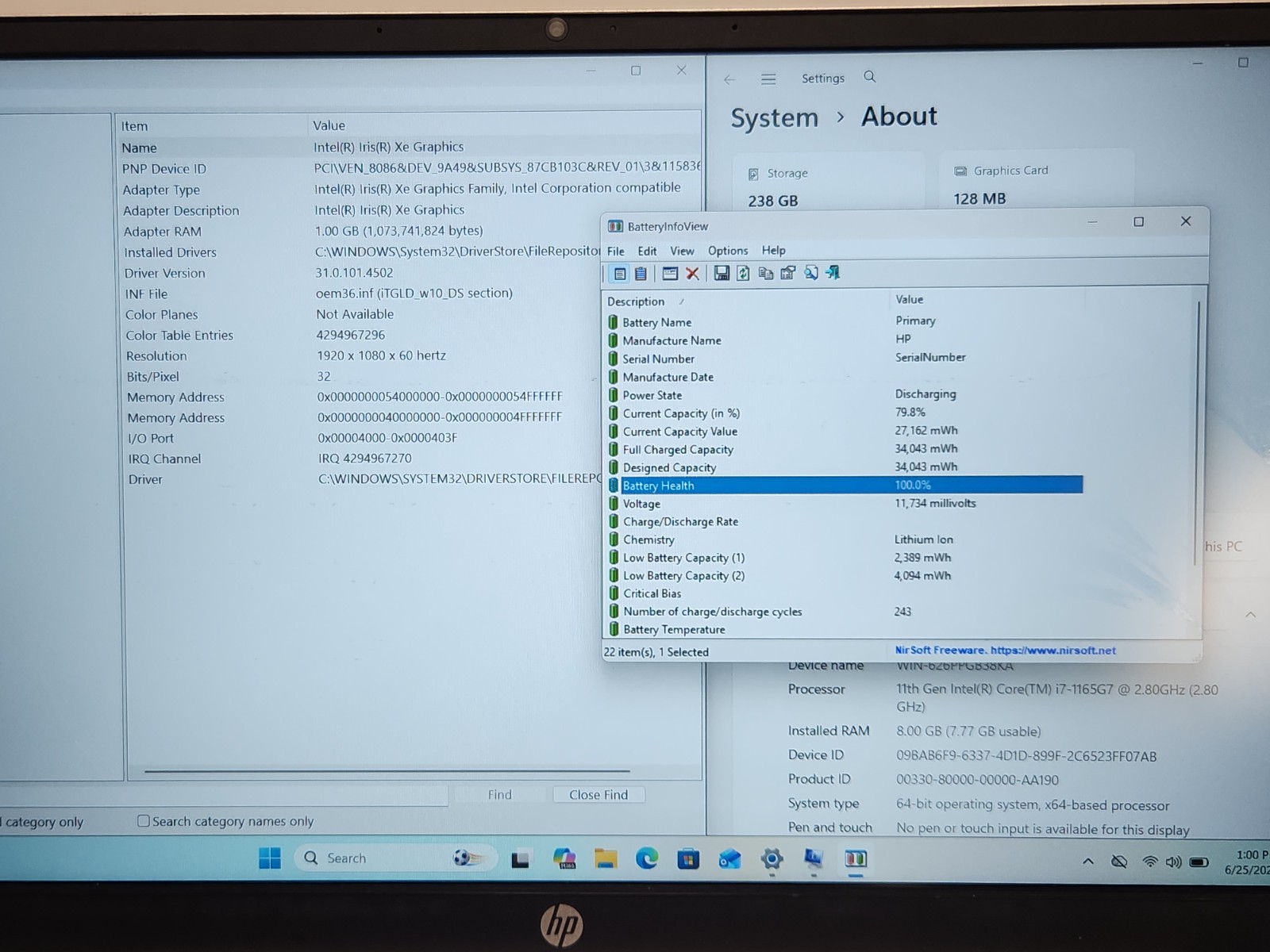This screenshot has height=952, width=1270.
Task: Select the Manufacture Name row
Action: point(844,340)
